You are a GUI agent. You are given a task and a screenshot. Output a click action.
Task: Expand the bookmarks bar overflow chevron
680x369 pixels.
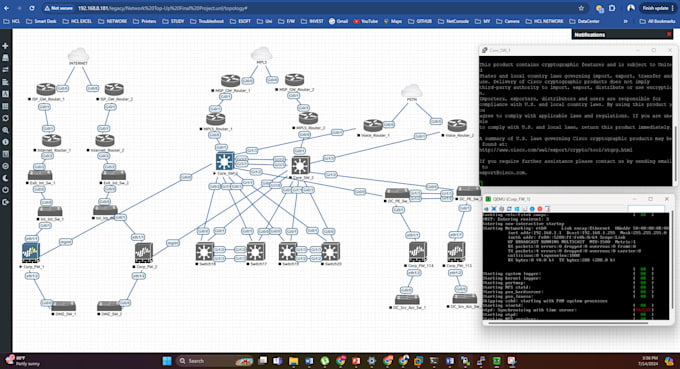[x=625, y=21]
